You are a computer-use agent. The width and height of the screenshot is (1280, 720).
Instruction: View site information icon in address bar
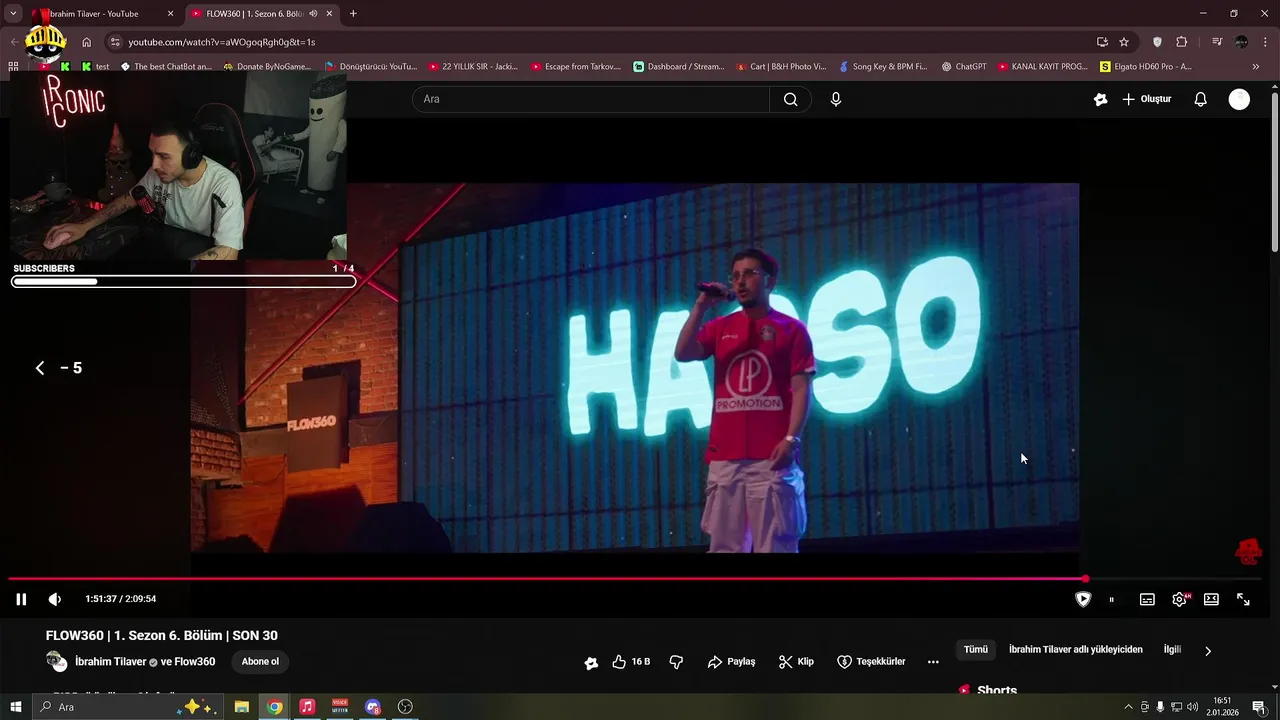point(115,42)
